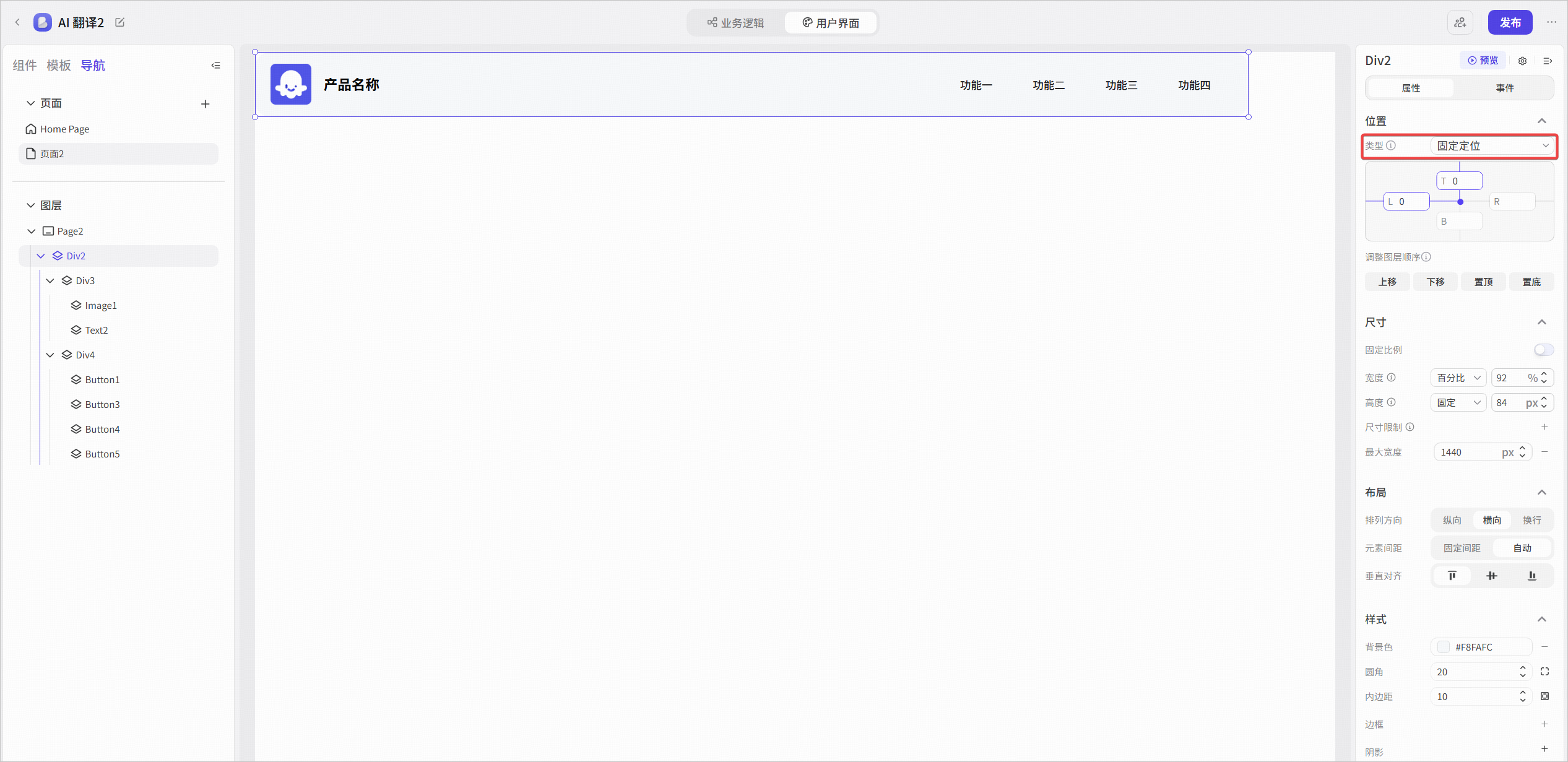1568x762 pixels.
Task: Toggle the 固定比例 switch
Action: pyautogui.click(x=1544, y=350)
